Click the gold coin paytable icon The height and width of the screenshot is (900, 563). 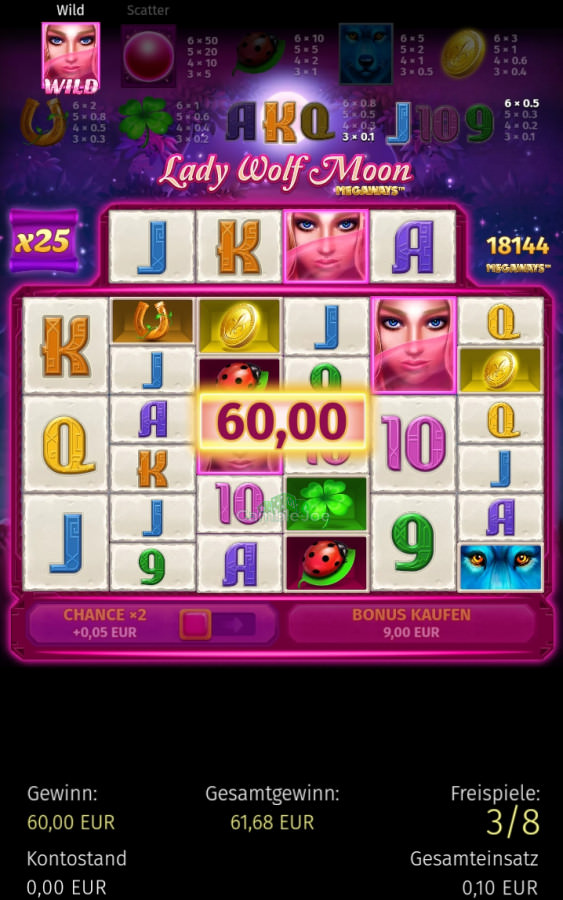coord(464,54)
